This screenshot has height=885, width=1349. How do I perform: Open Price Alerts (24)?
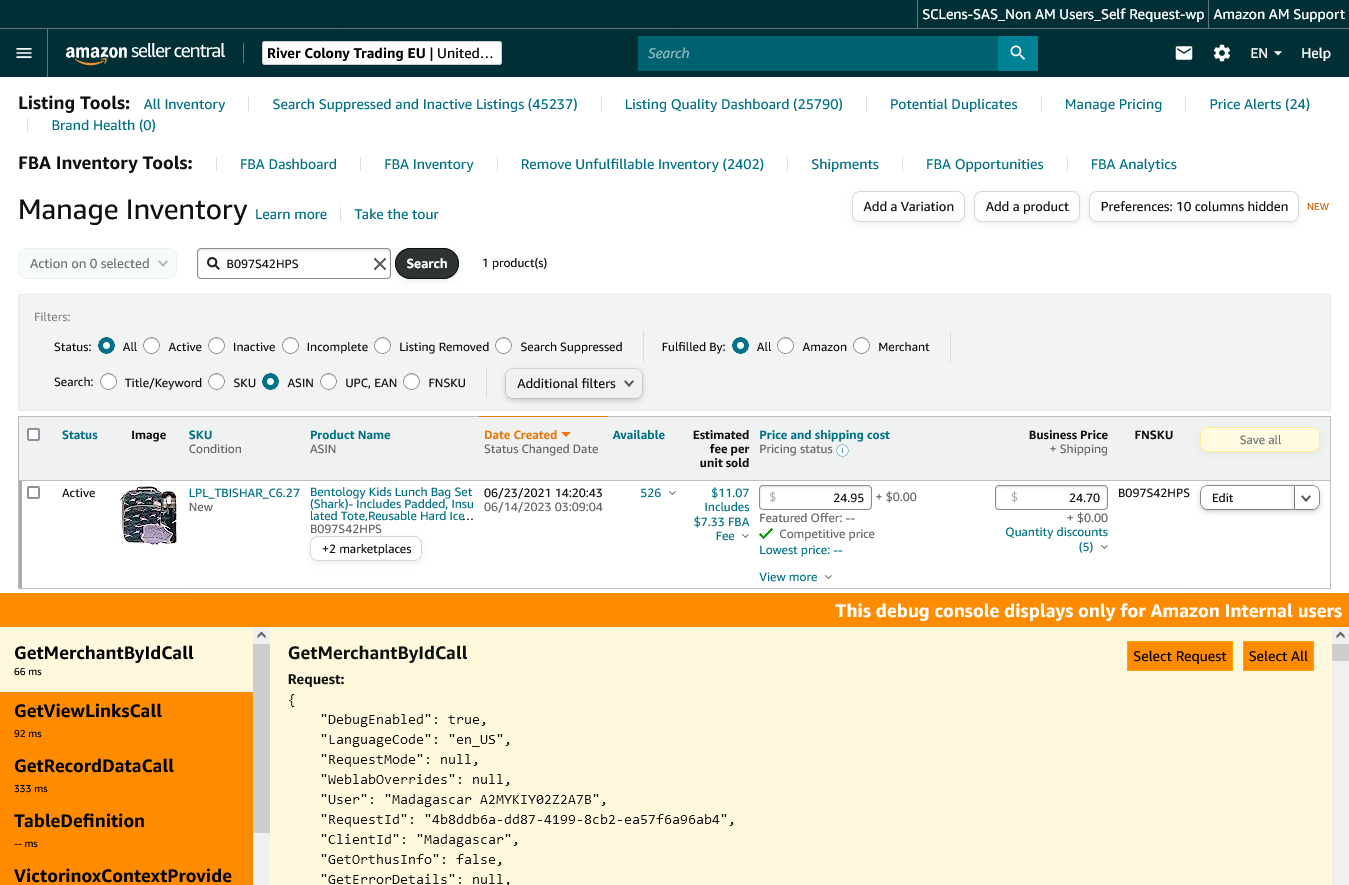tap(1259, 104)
